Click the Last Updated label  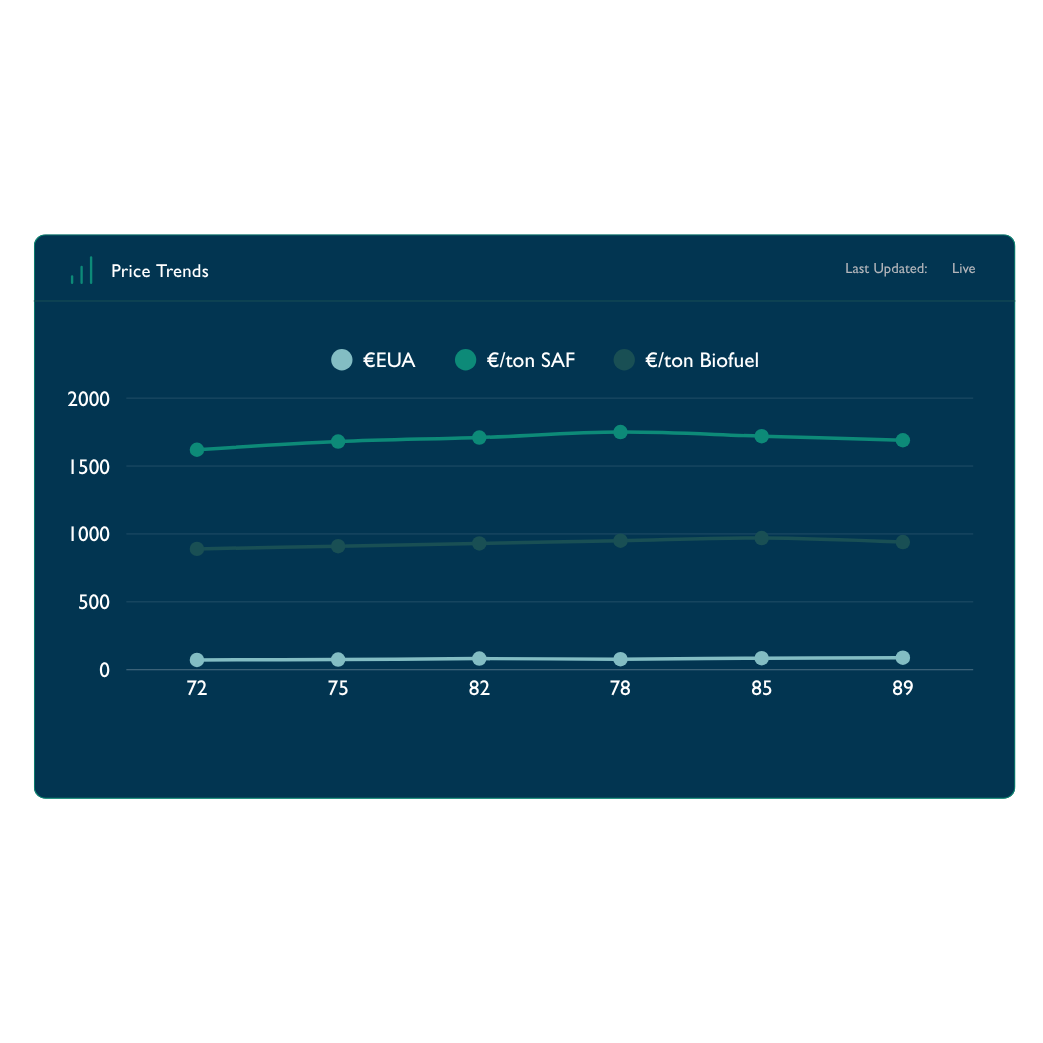(885, 269)
